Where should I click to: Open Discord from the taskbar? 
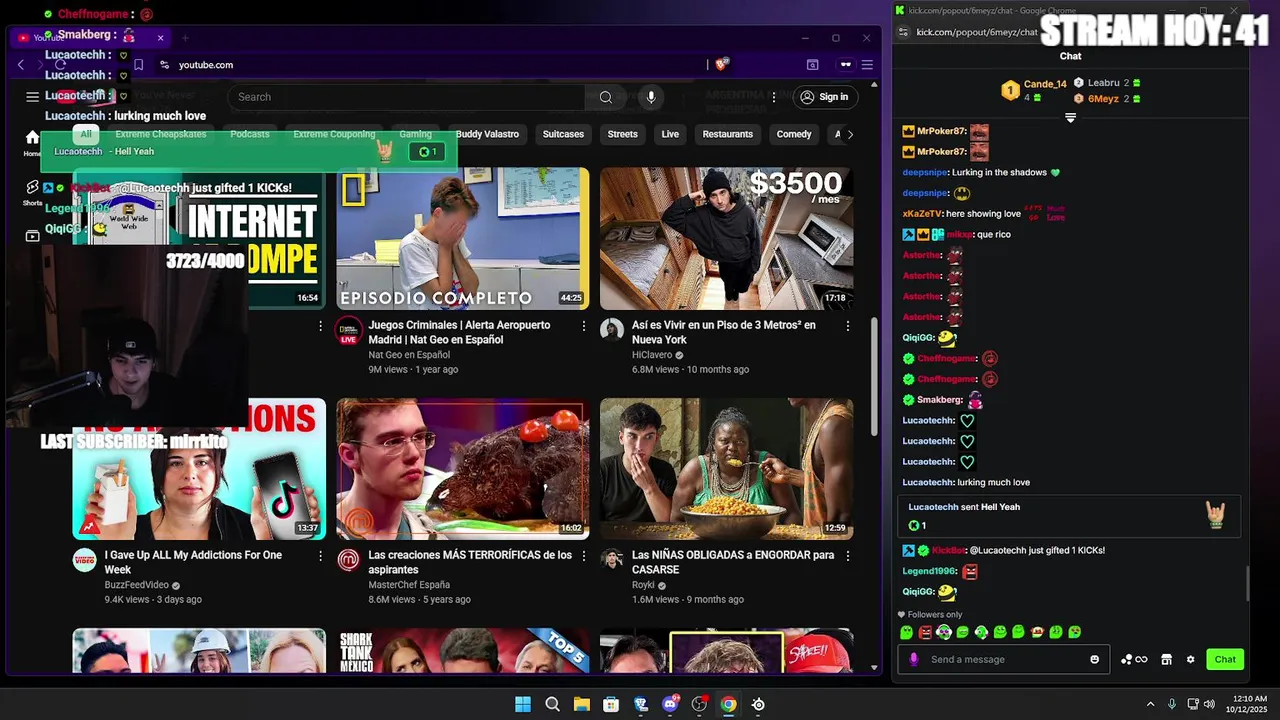670,704
